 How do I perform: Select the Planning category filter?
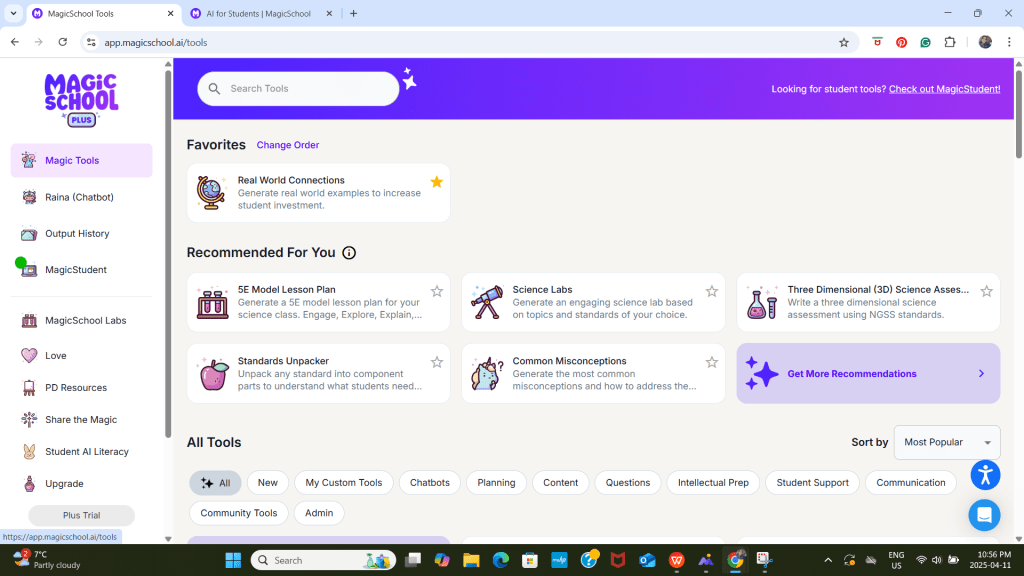click(x=496, y=483)
